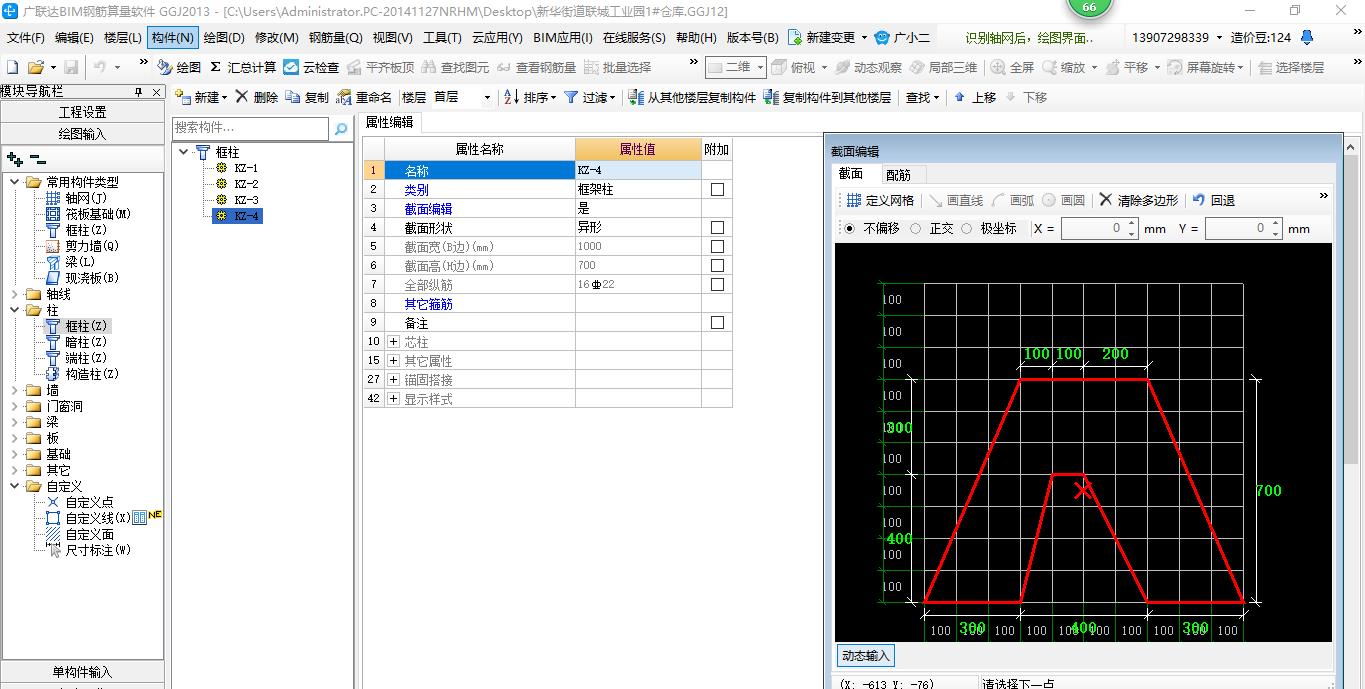Select KZ-2 in the component tree

pyautogui.click(x=246, y=184)
